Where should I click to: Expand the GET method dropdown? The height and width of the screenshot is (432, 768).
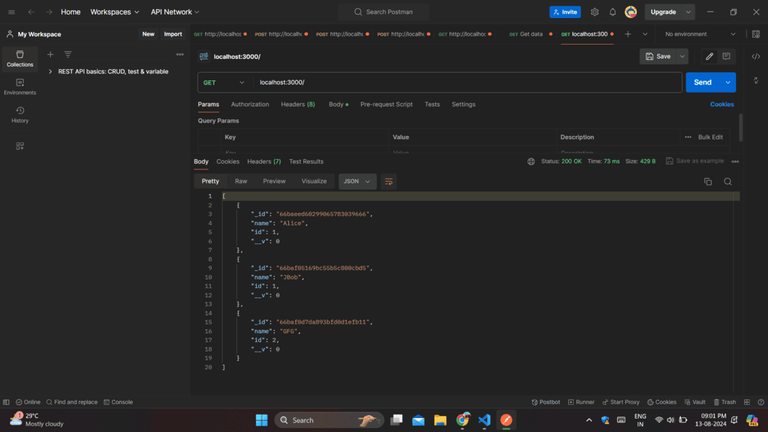[x=224, y=82]
